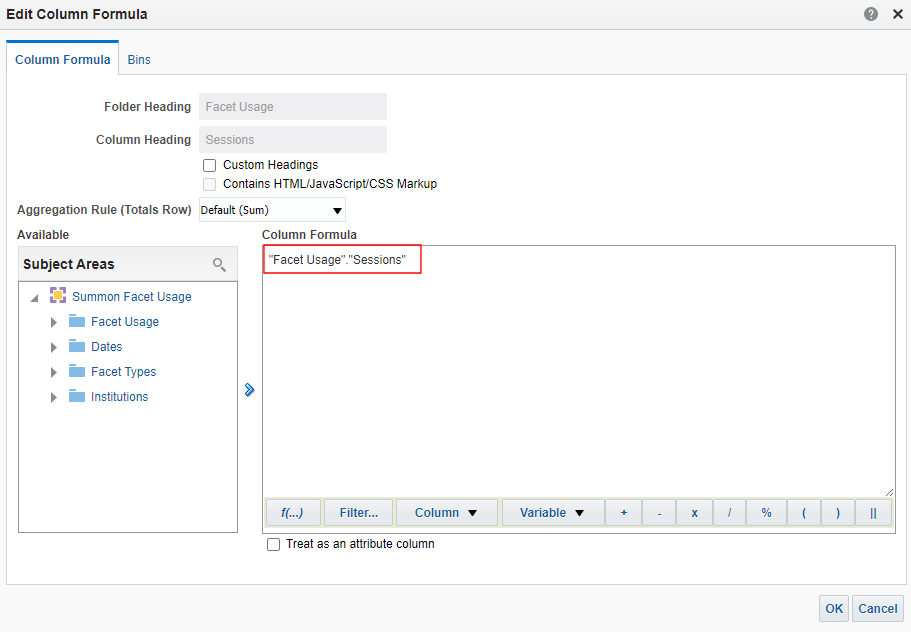Insert the concatenation || operator
The image size is (911, 632).
tap(873, 512)
